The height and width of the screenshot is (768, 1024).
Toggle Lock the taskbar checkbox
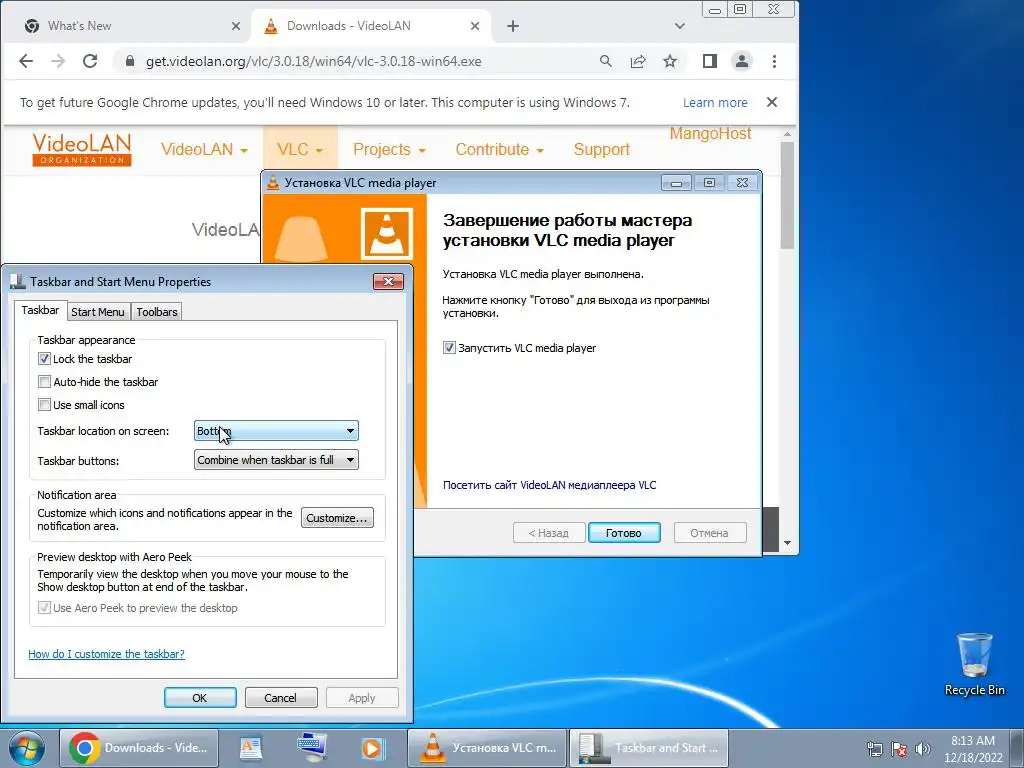pyautogui.click(x=44, y=359)
